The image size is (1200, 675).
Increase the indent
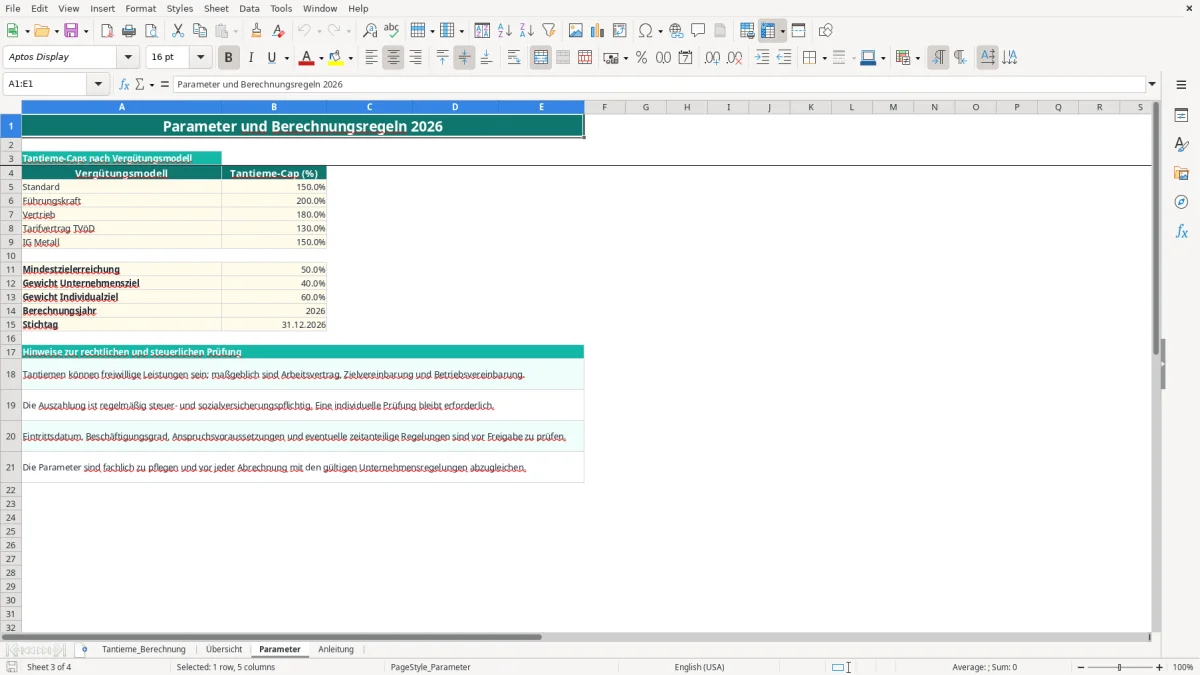tap(762, 58)
